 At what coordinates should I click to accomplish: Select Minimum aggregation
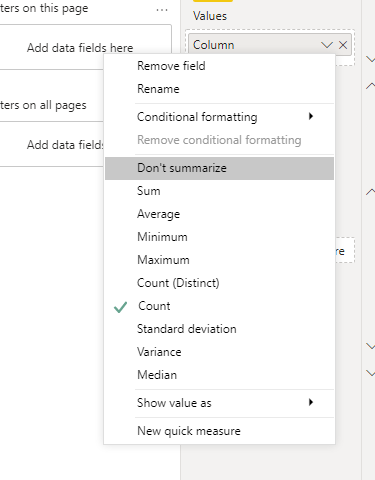219,237
